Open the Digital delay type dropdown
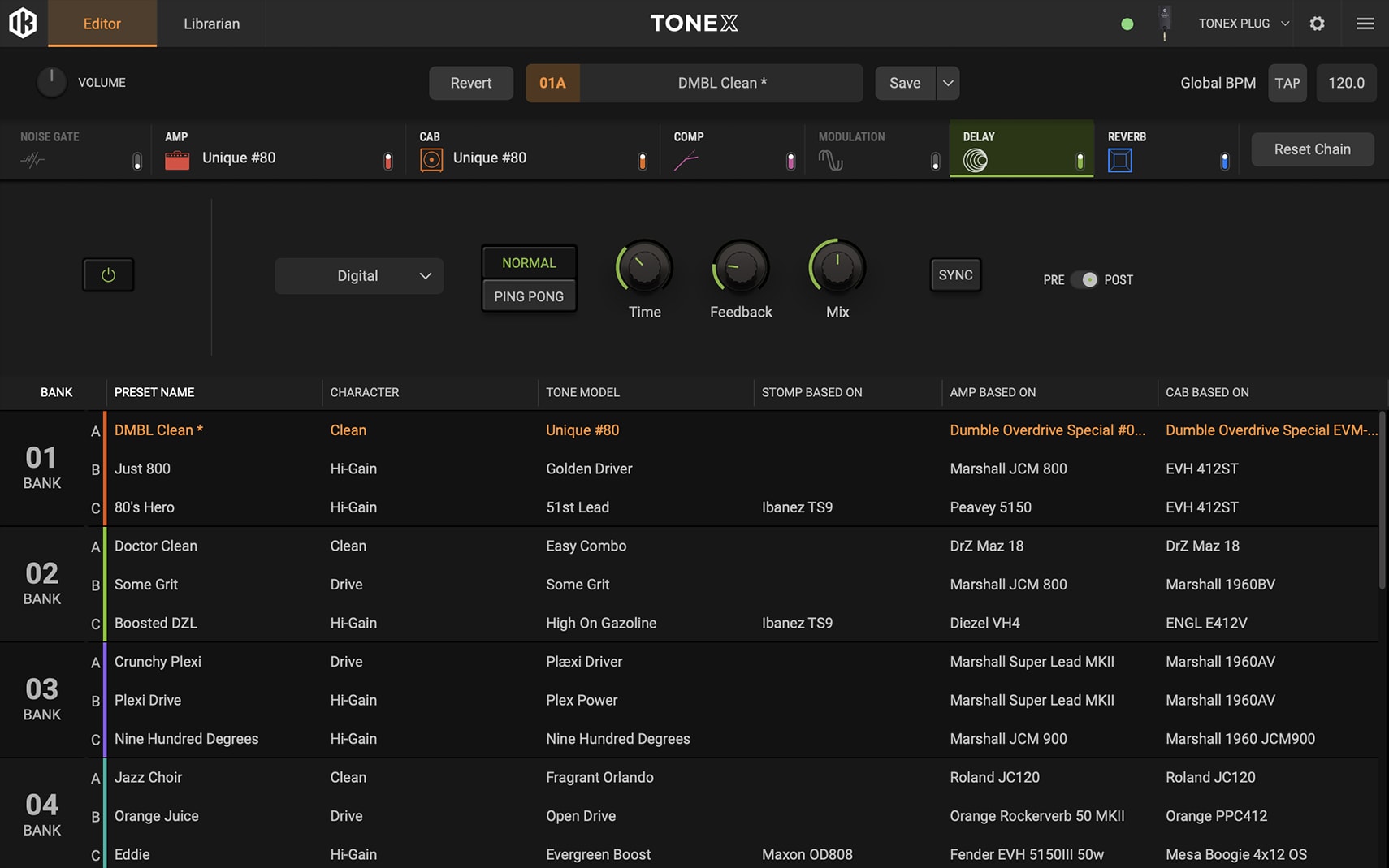This screenshot has height=868, width=1389. (359, 276)
